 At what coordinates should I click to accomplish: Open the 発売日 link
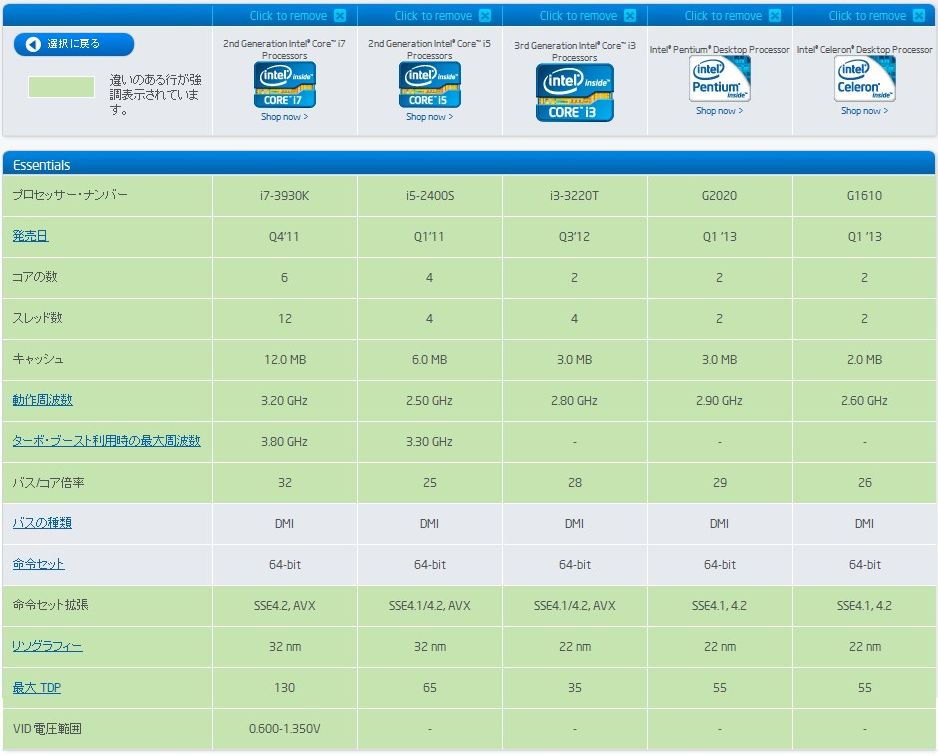click(30, 236)
